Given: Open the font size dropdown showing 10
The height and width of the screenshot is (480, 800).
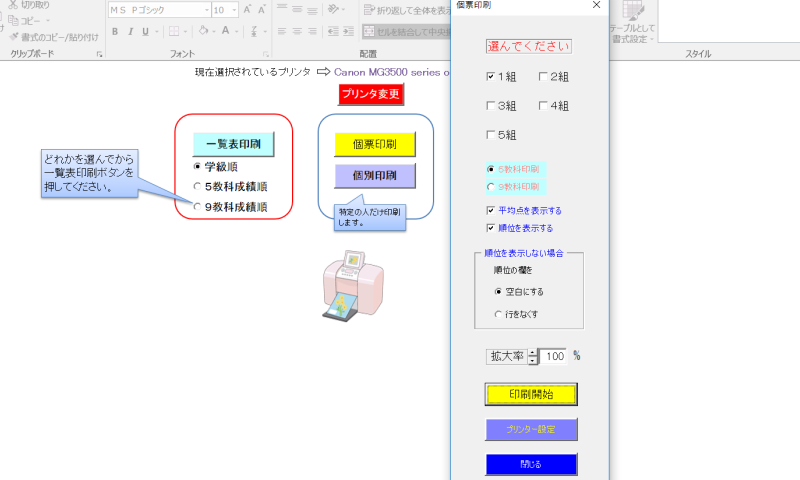Looking at the screenshot, I should (234, 10).
